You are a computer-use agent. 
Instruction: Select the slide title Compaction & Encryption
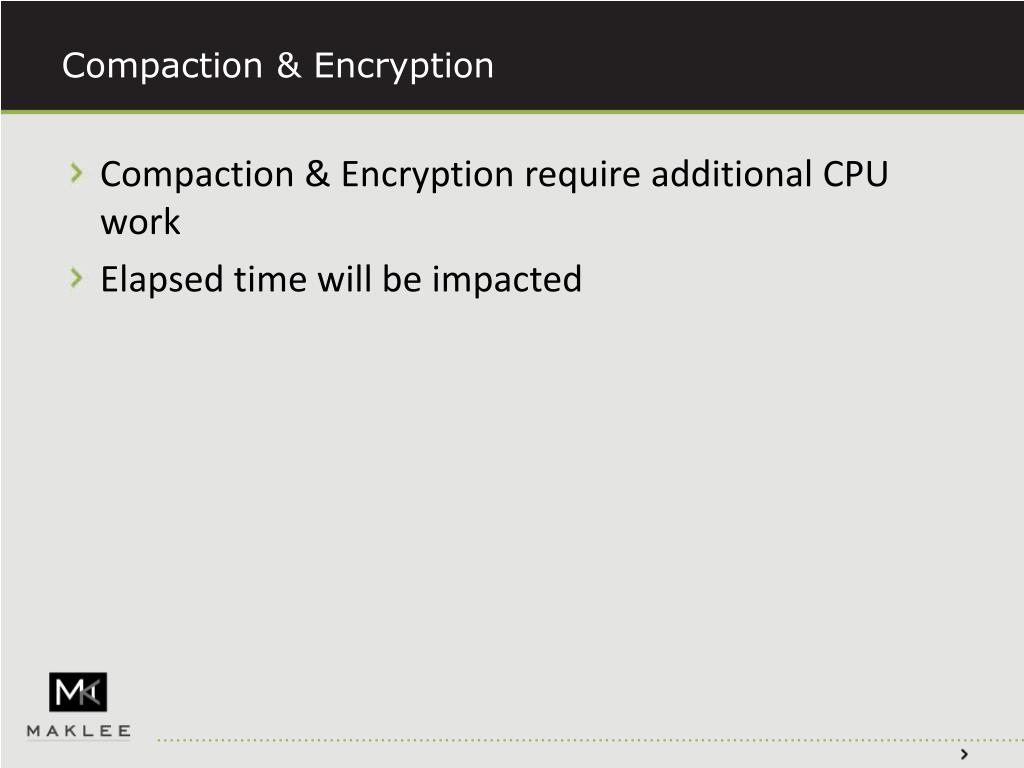278,65
